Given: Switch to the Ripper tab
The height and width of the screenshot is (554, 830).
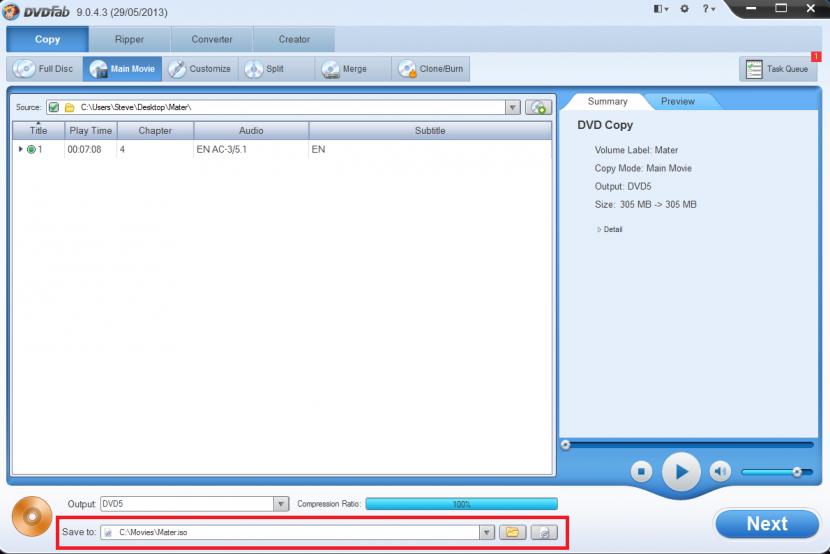Looking at the screenshot, I should [130, 39].
